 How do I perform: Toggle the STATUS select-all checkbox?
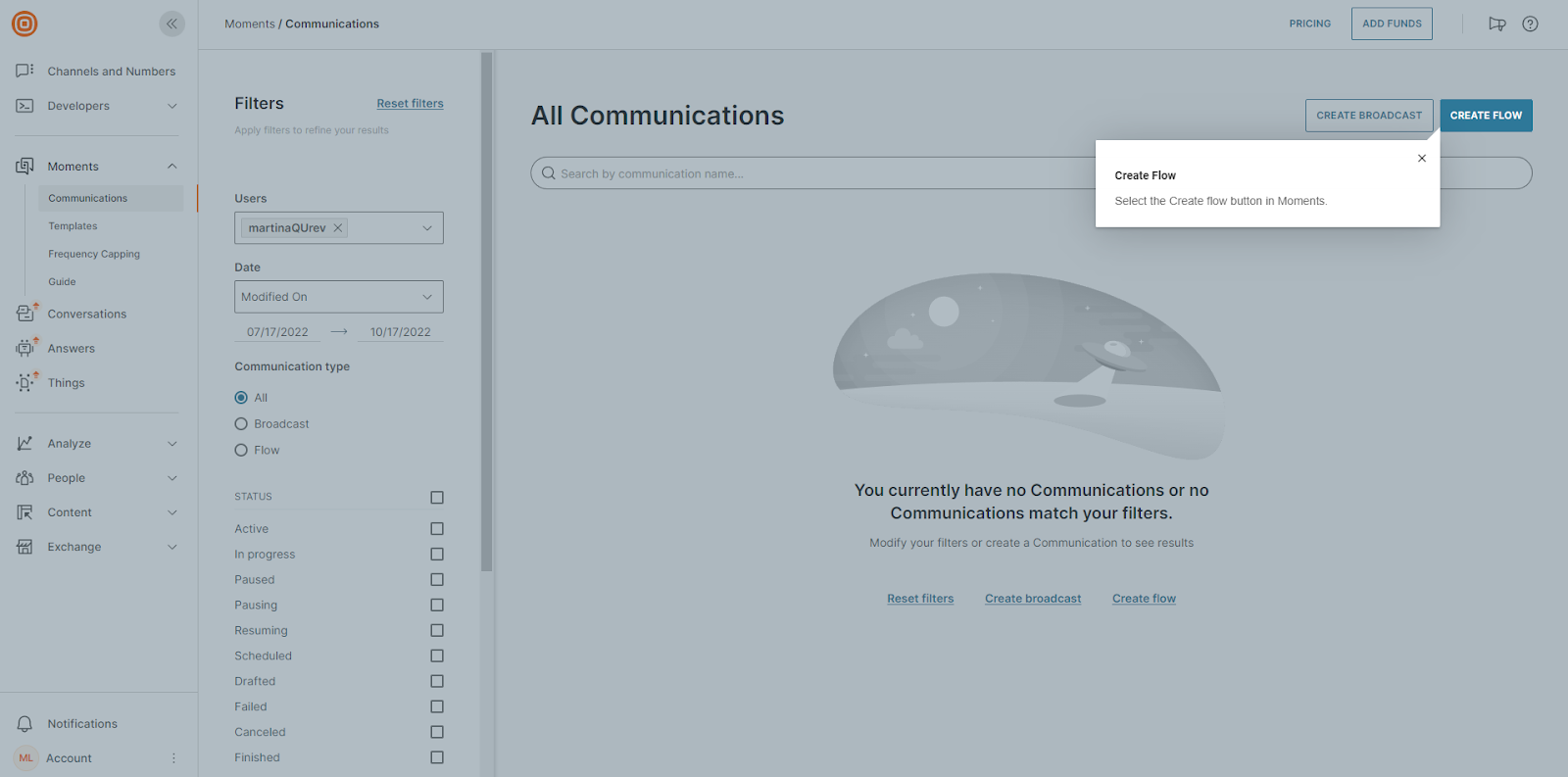pos(437,498)
